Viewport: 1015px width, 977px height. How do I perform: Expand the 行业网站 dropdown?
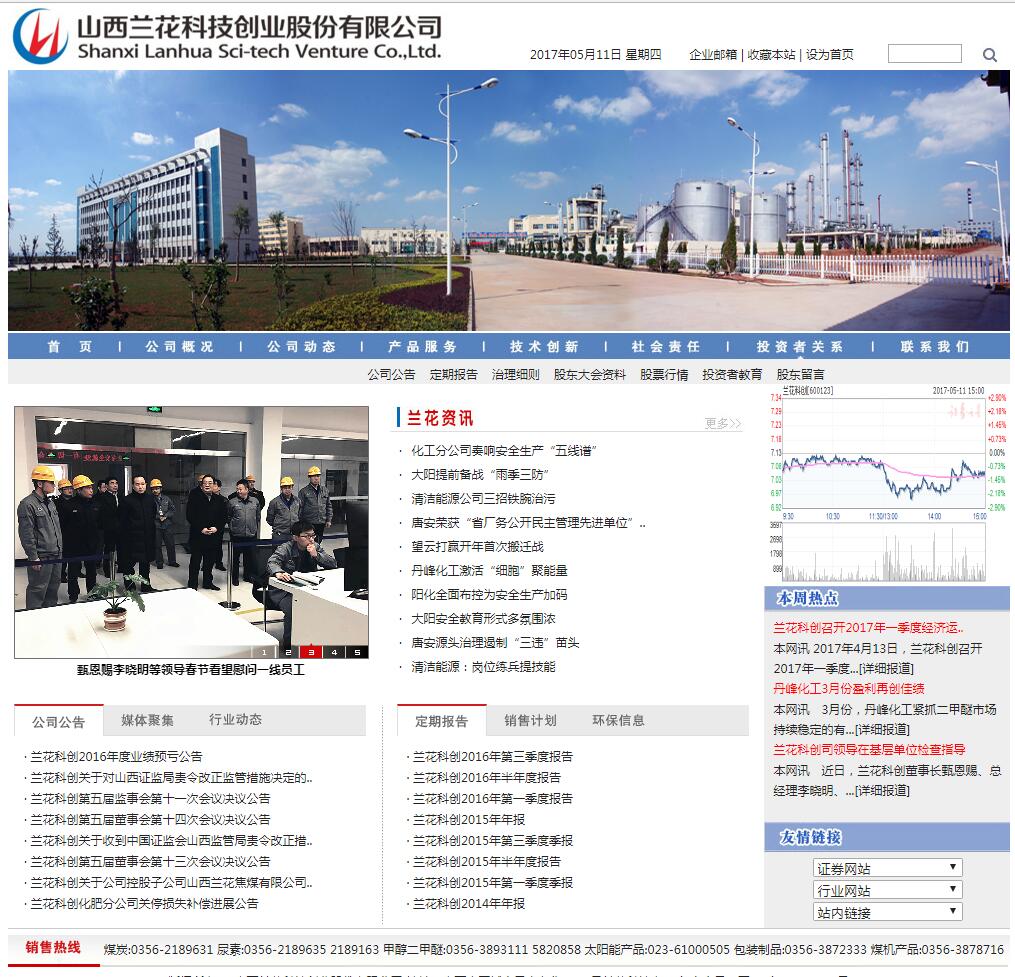pos(887,890)
